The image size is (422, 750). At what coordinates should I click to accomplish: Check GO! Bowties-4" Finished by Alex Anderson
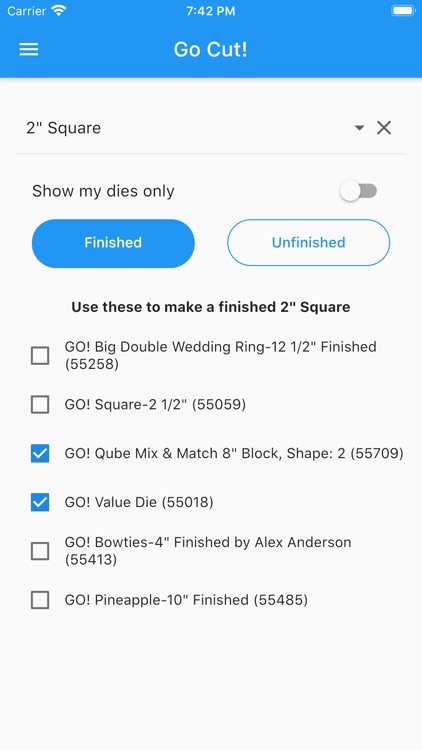pos(40,551)
